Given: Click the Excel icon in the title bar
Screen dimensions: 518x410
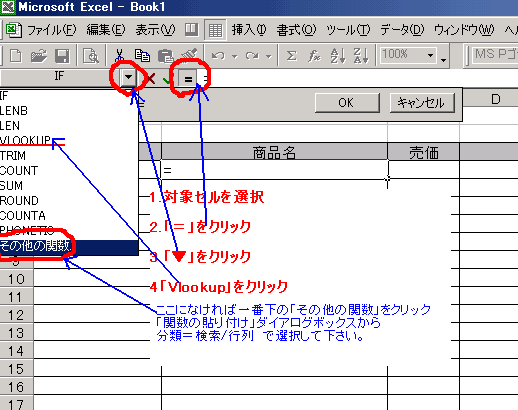Looking at the screenshot, I should tap(7, 7).
